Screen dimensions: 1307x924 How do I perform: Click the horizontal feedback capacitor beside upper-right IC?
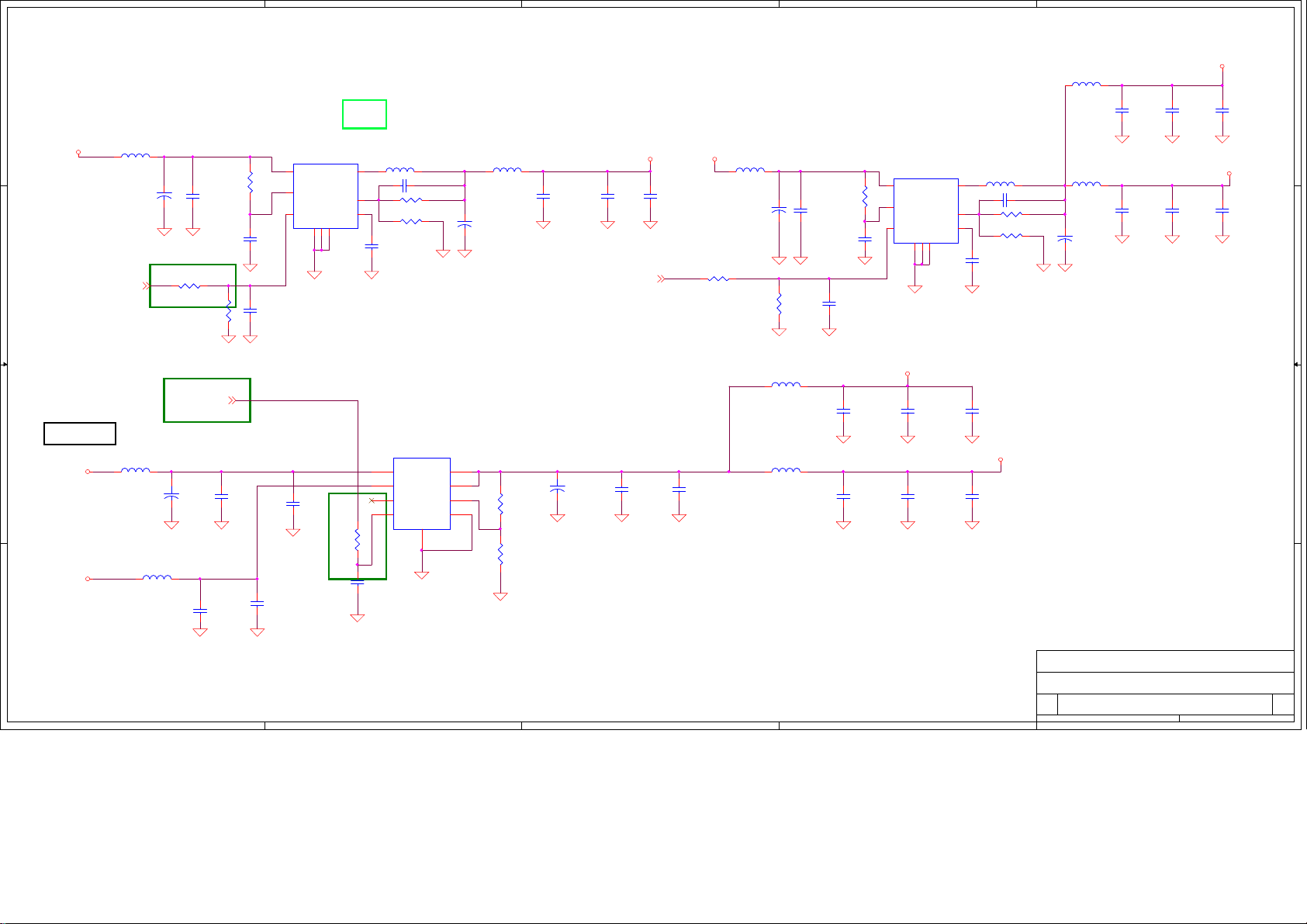(x=1005, y=200)
